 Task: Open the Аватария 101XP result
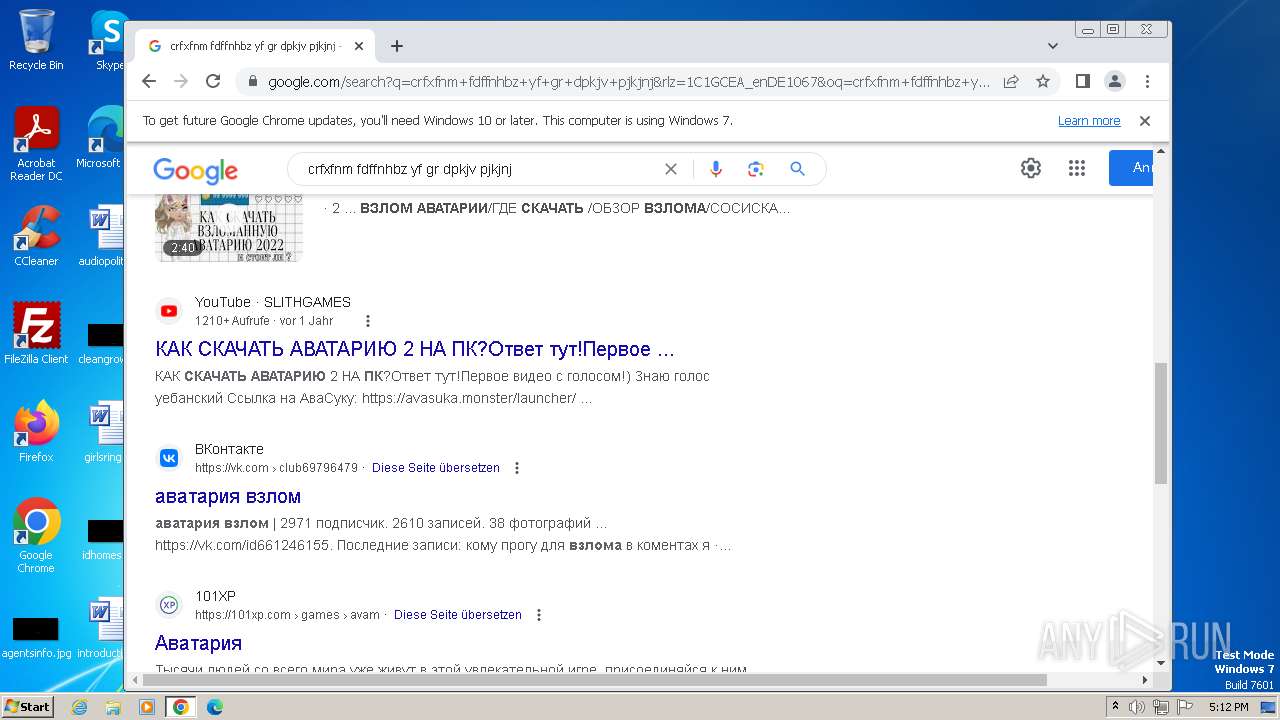tap(198, 643)
